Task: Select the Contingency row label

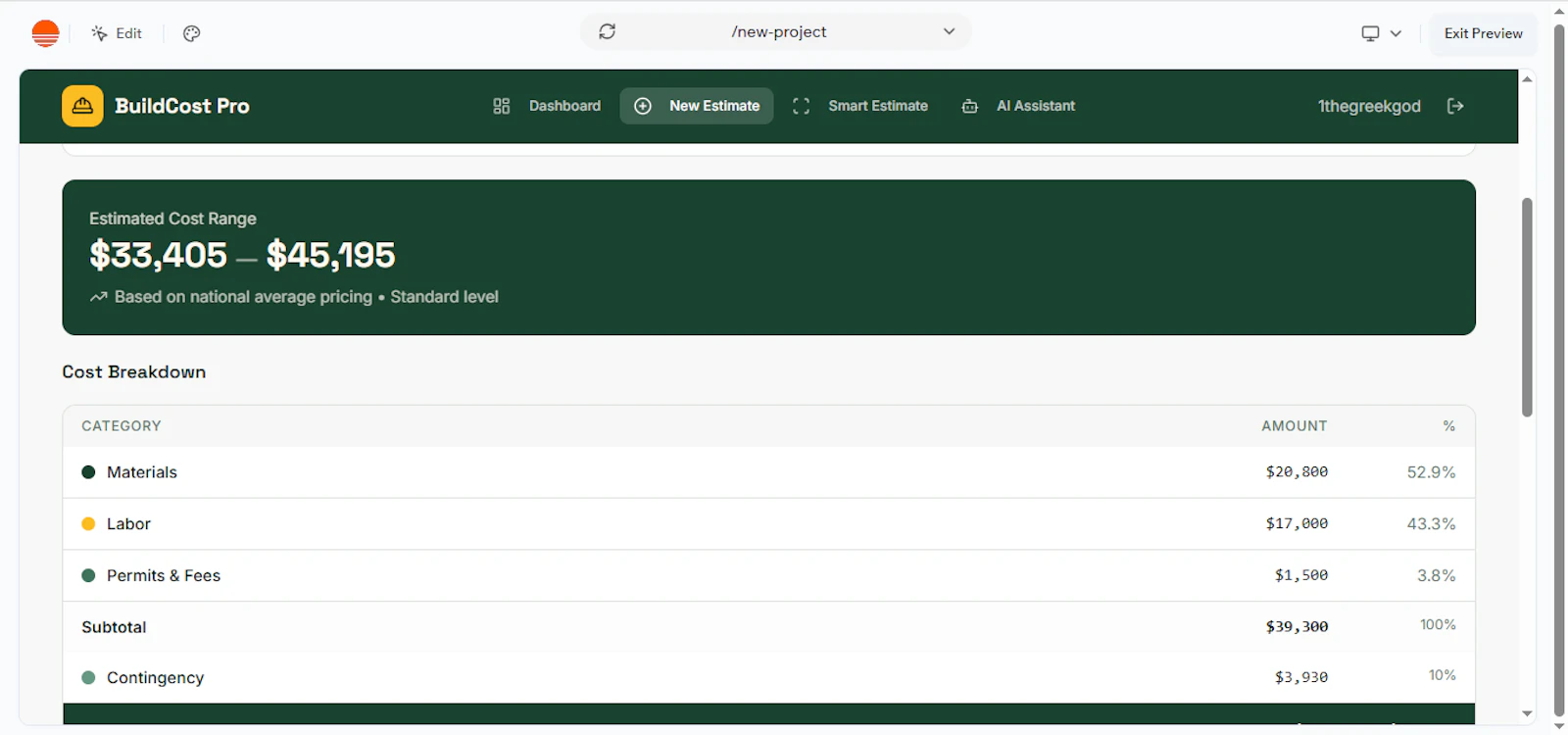Action: [155, 678]
